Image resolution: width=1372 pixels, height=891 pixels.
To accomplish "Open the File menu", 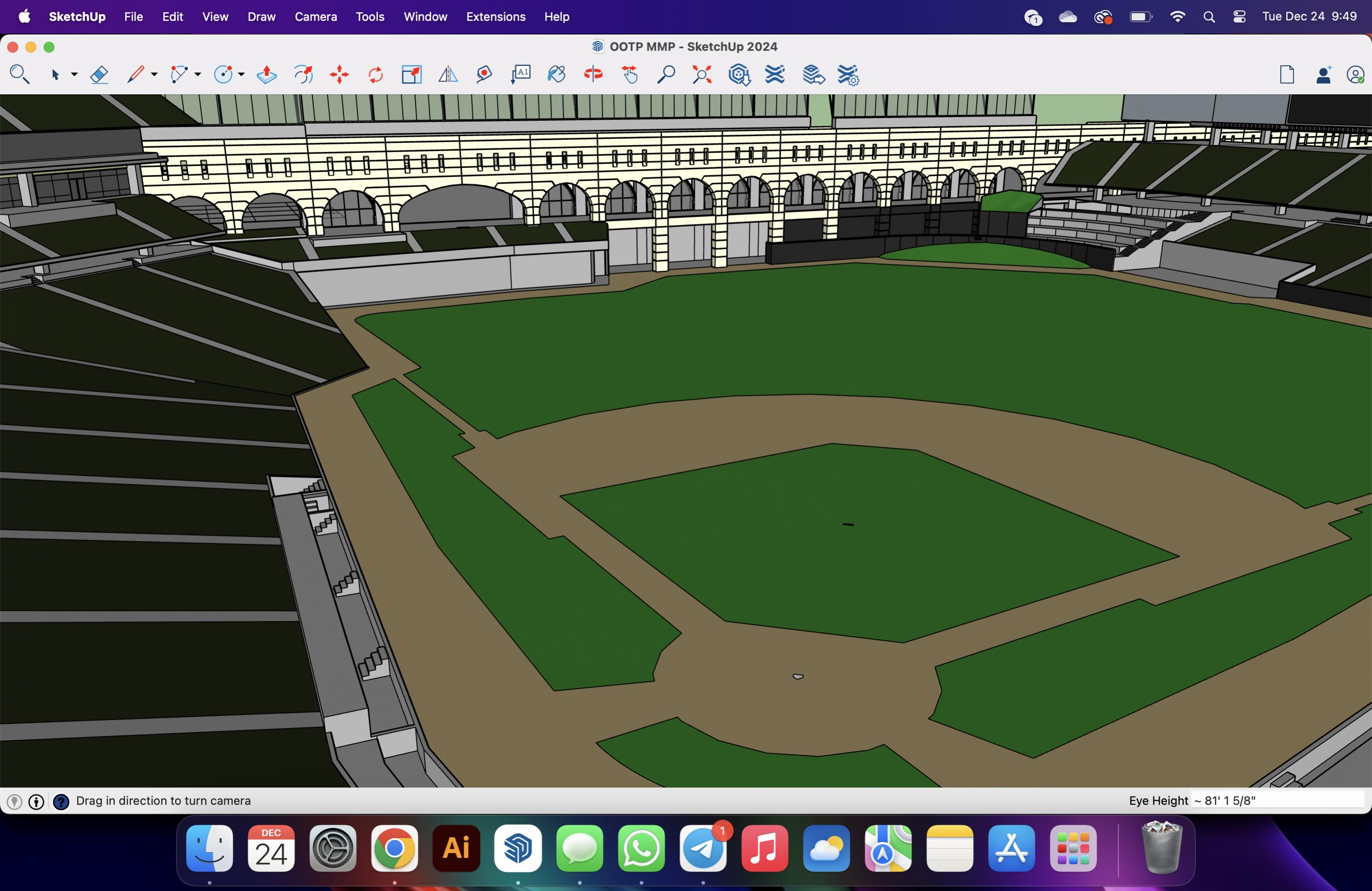I will 134,17.
